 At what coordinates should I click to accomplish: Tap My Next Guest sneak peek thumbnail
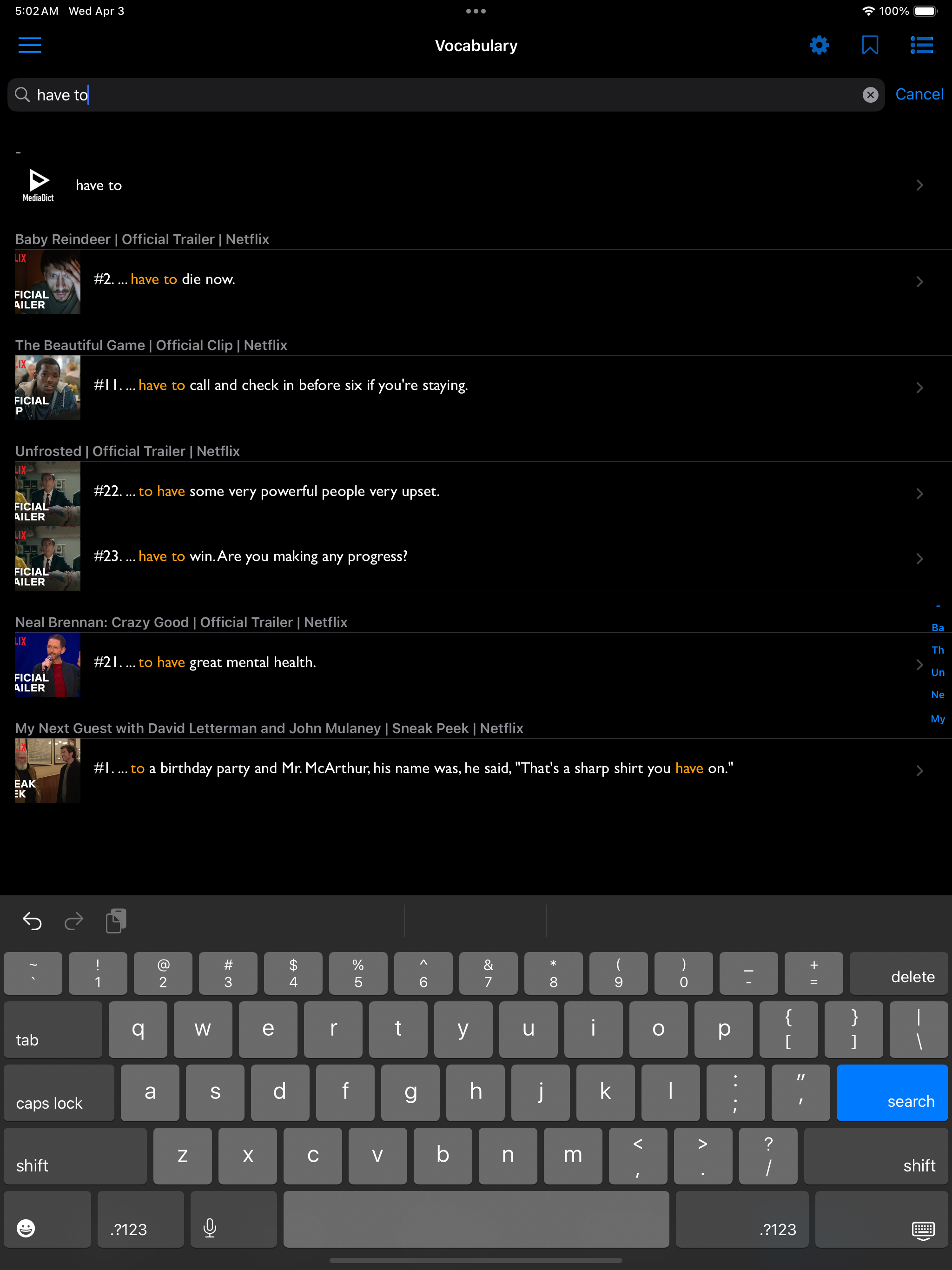click(48, 770)
